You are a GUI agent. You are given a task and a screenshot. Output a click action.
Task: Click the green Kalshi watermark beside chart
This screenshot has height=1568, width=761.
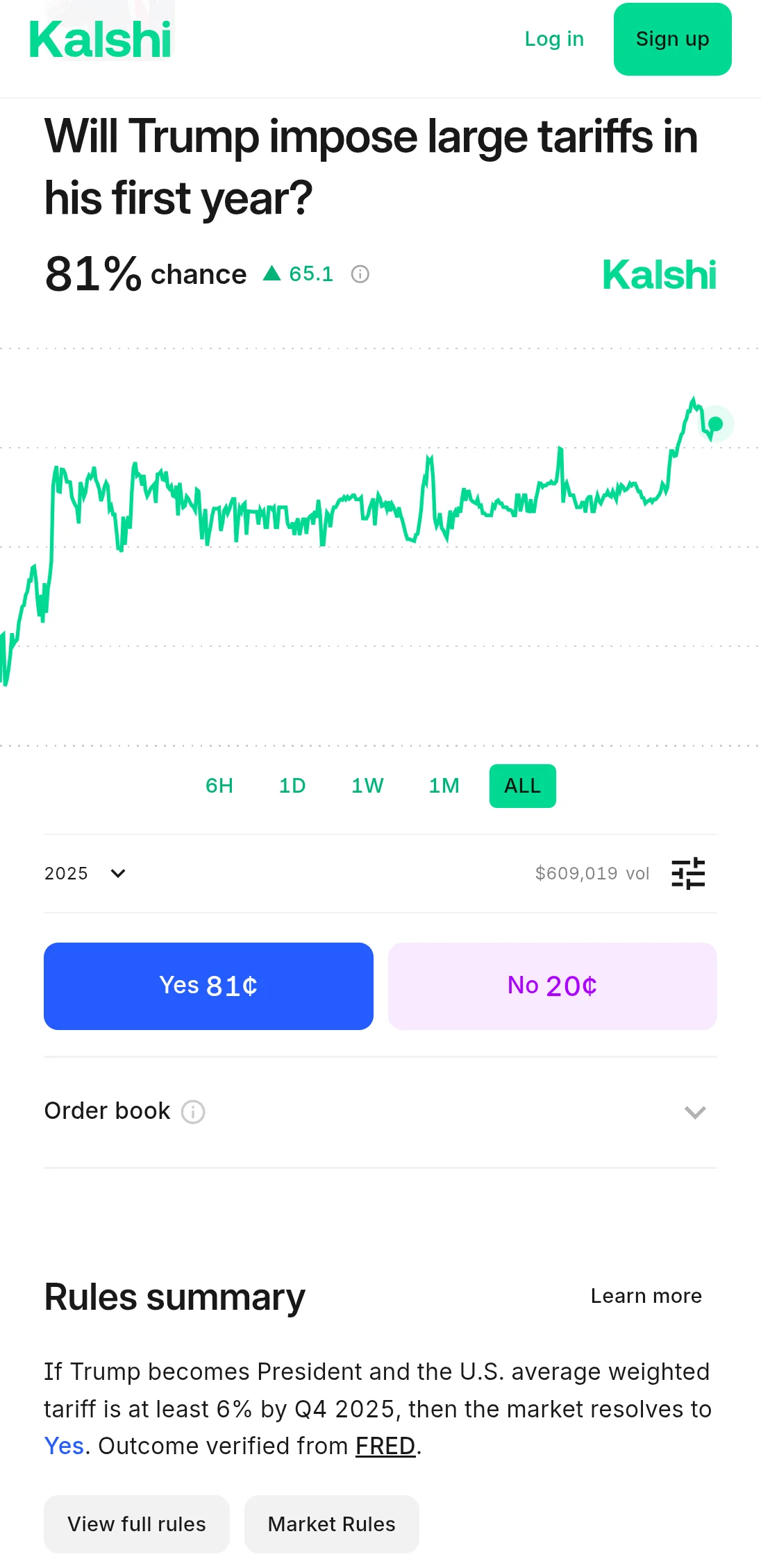[659, 275]
